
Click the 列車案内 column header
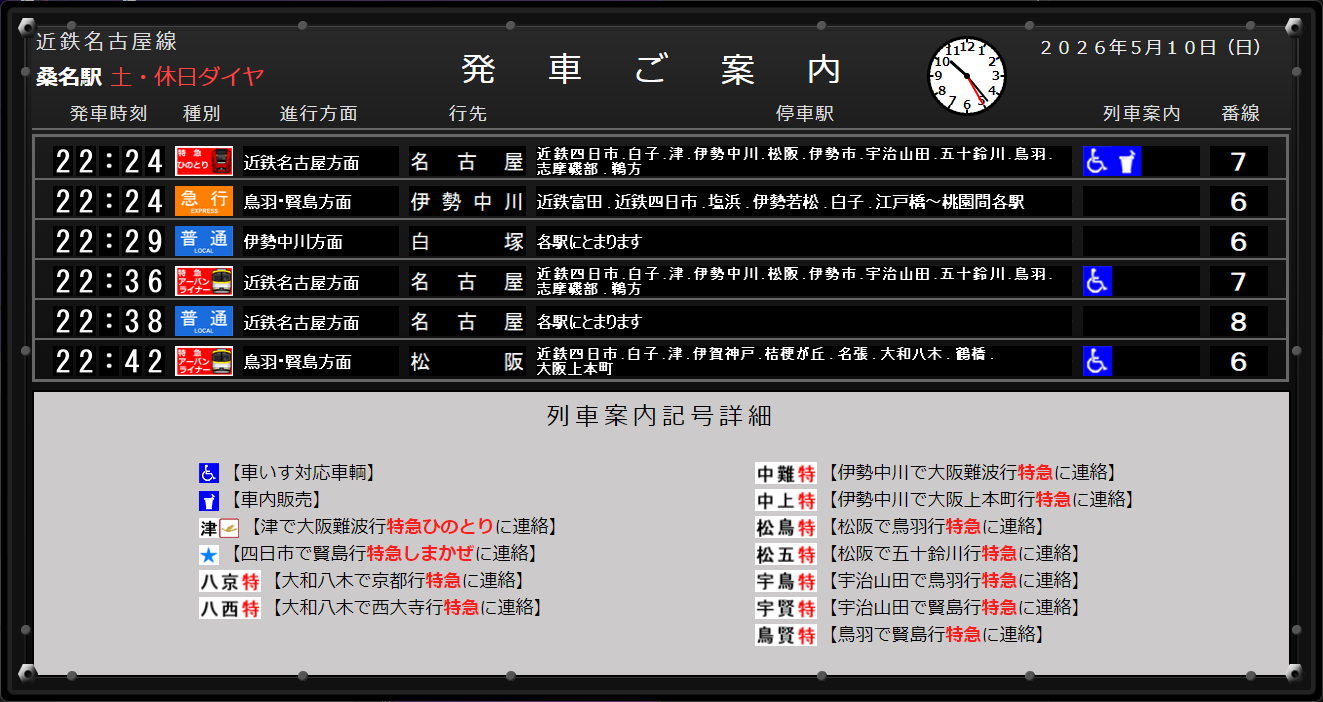coord(1142,114)
